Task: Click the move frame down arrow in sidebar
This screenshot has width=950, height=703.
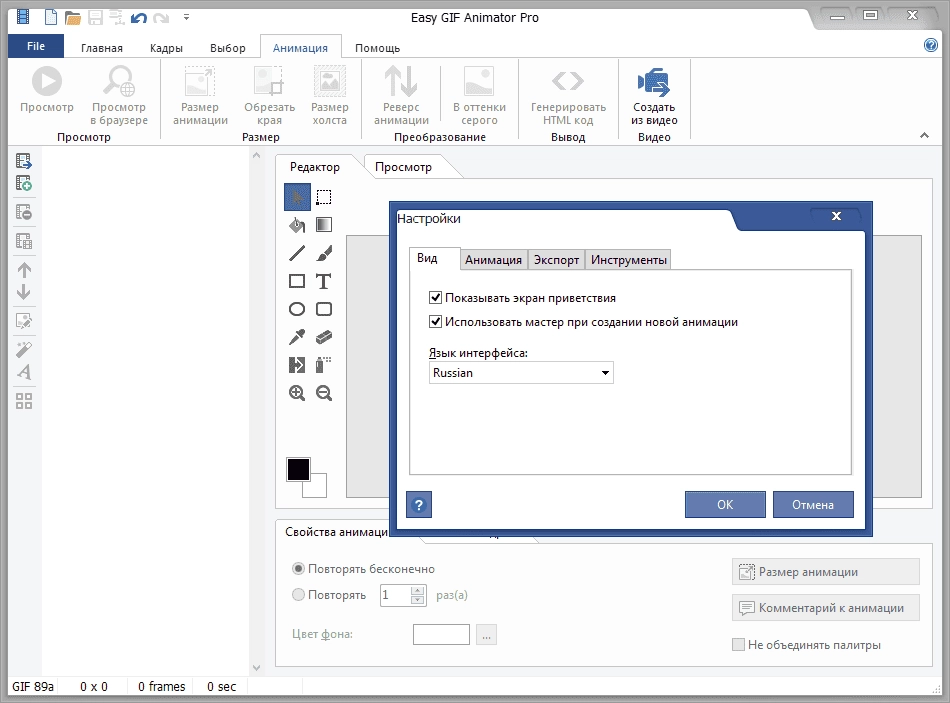Action: (x=24, y=292)
